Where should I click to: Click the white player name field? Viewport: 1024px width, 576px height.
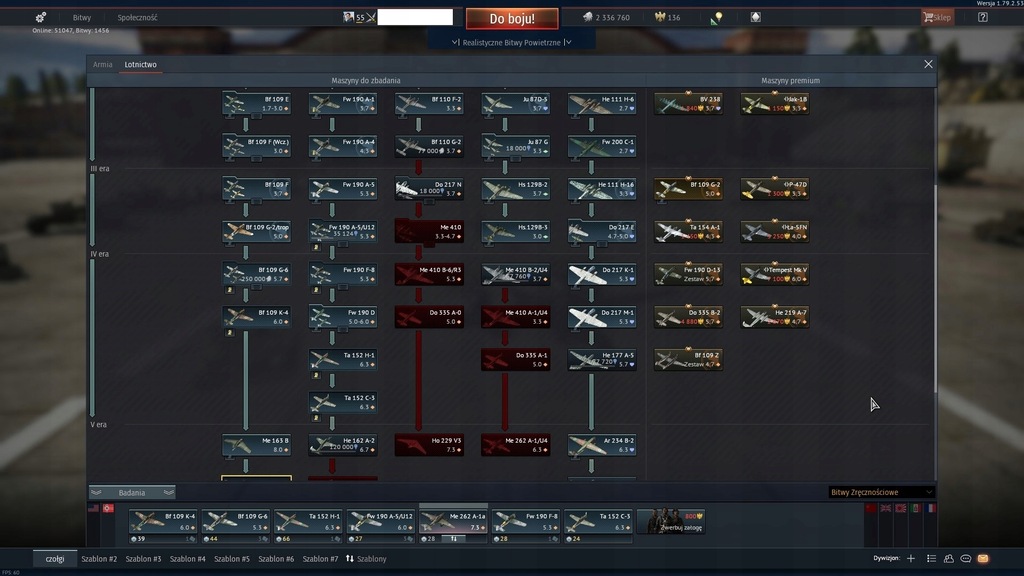(415, 17)
